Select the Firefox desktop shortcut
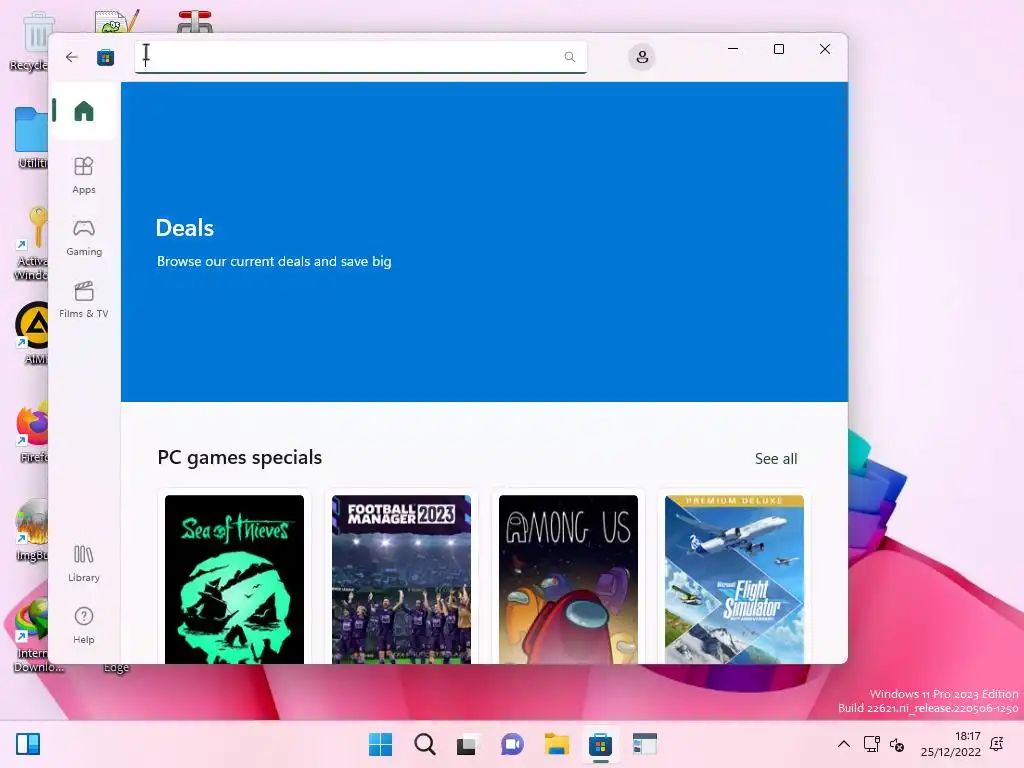 31,432
